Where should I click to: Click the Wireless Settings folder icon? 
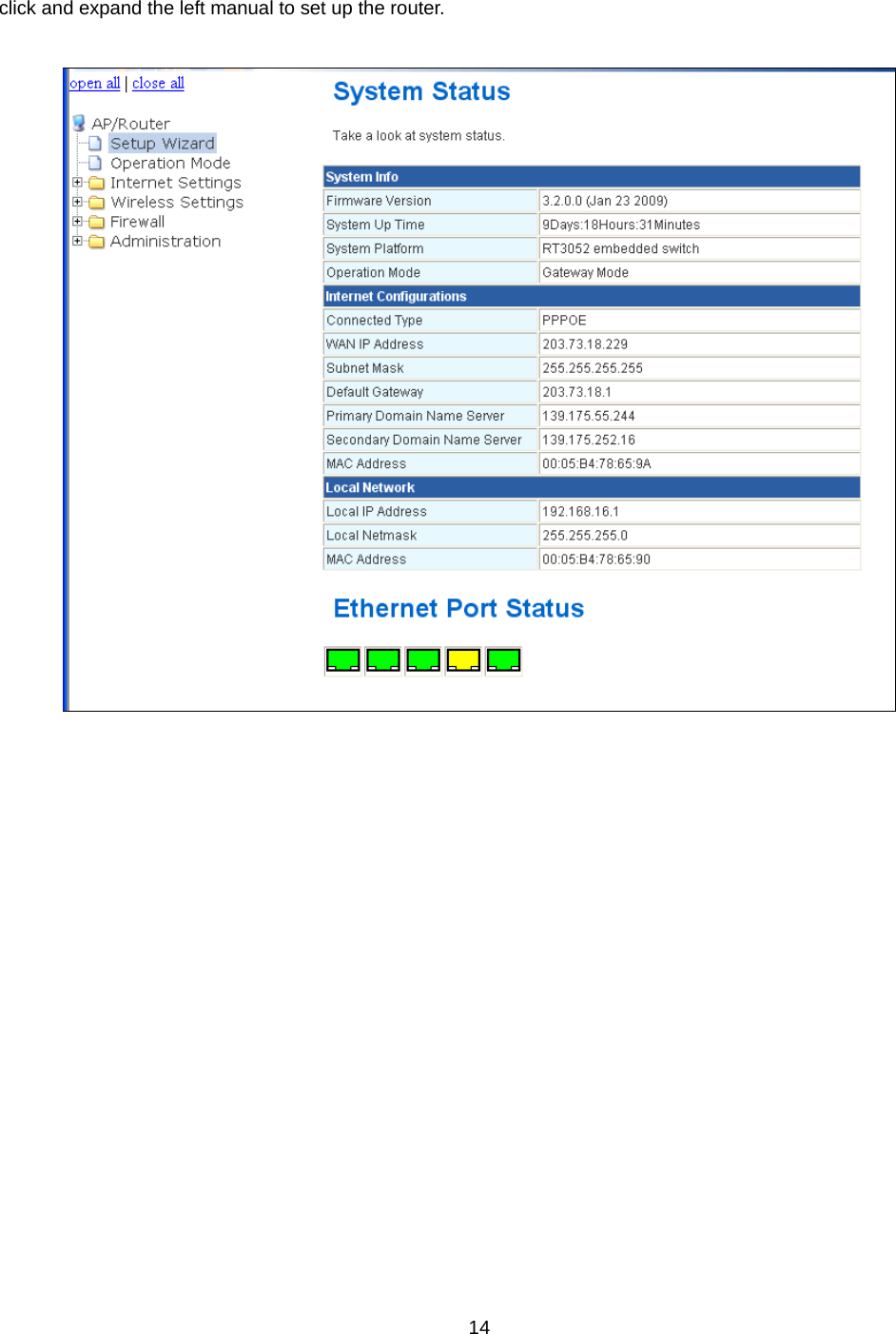[x=96, y=203]
